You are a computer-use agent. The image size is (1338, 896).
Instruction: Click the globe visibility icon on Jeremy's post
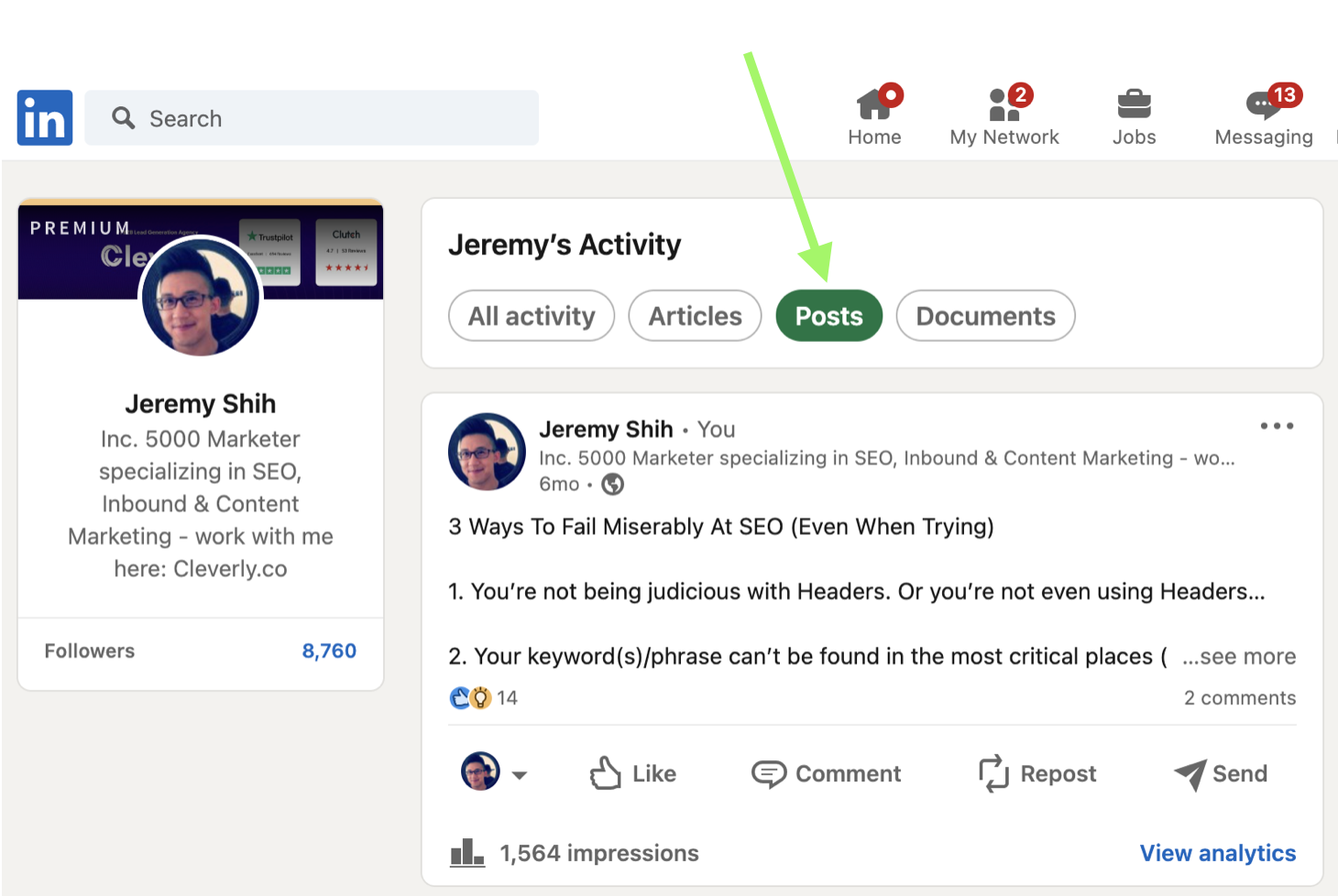(611, 484)
